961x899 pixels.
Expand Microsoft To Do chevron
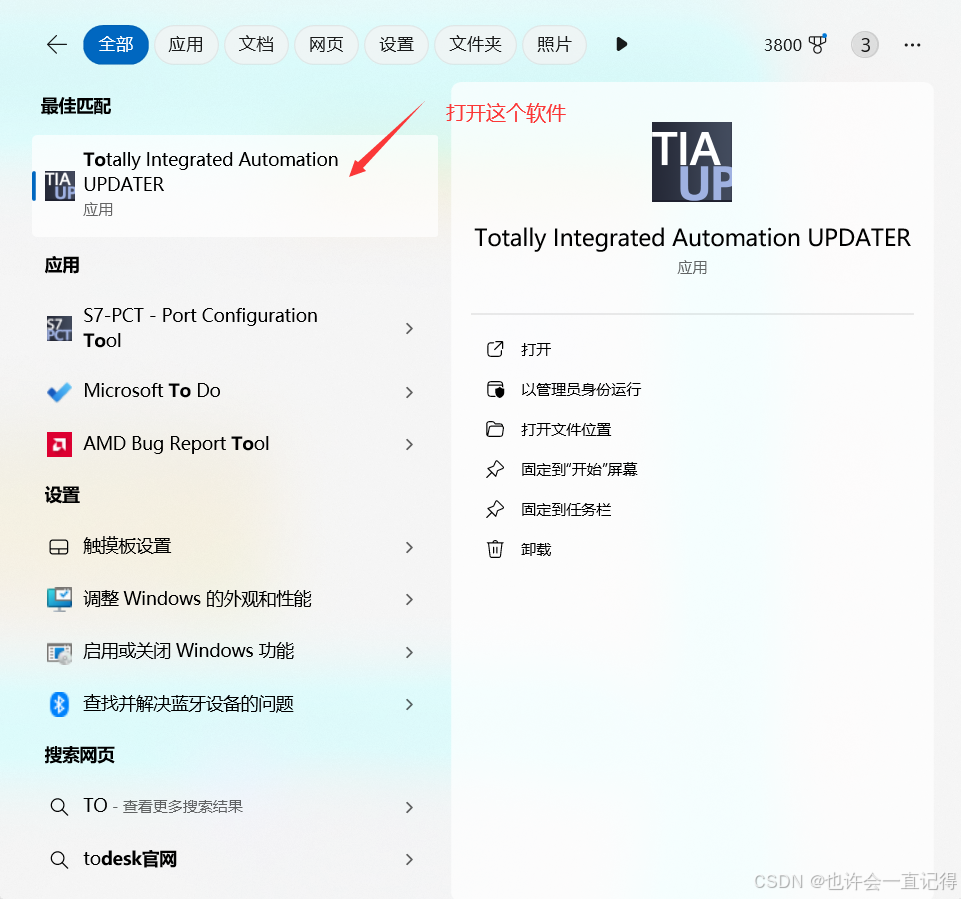click(409, 392)
